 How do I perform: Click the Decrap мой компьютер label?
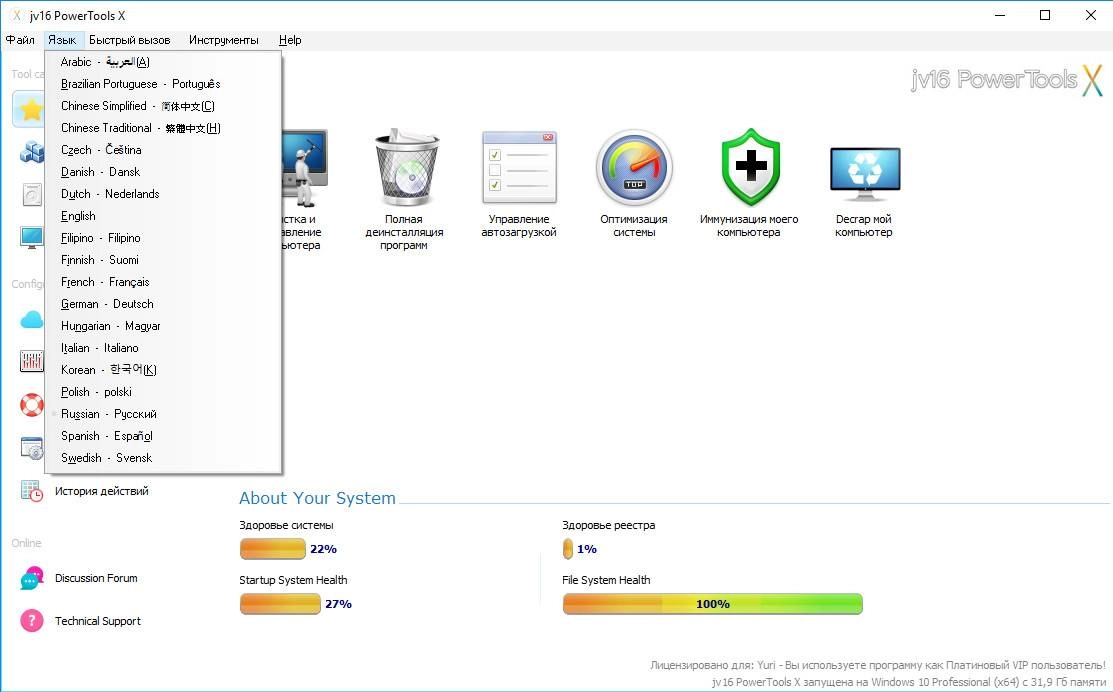pos(864,226)
